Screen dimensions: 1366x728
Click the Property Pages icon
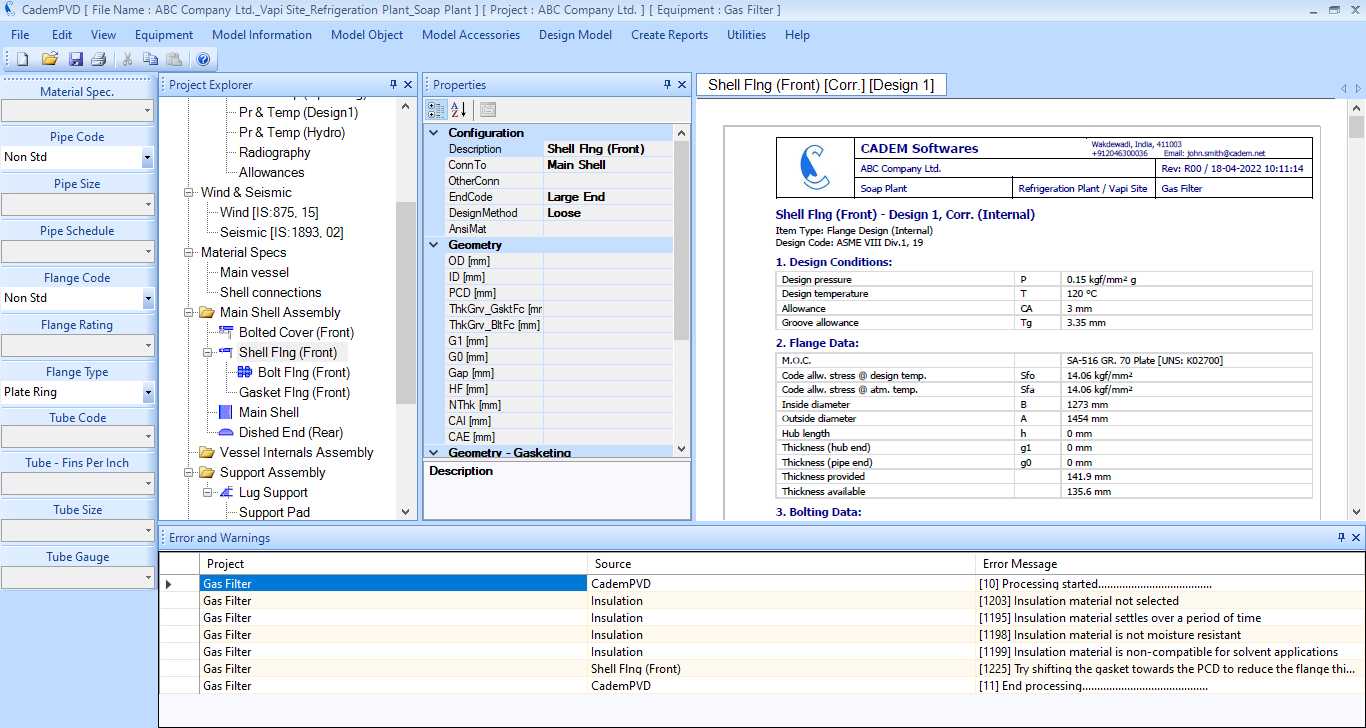[488, 110]
